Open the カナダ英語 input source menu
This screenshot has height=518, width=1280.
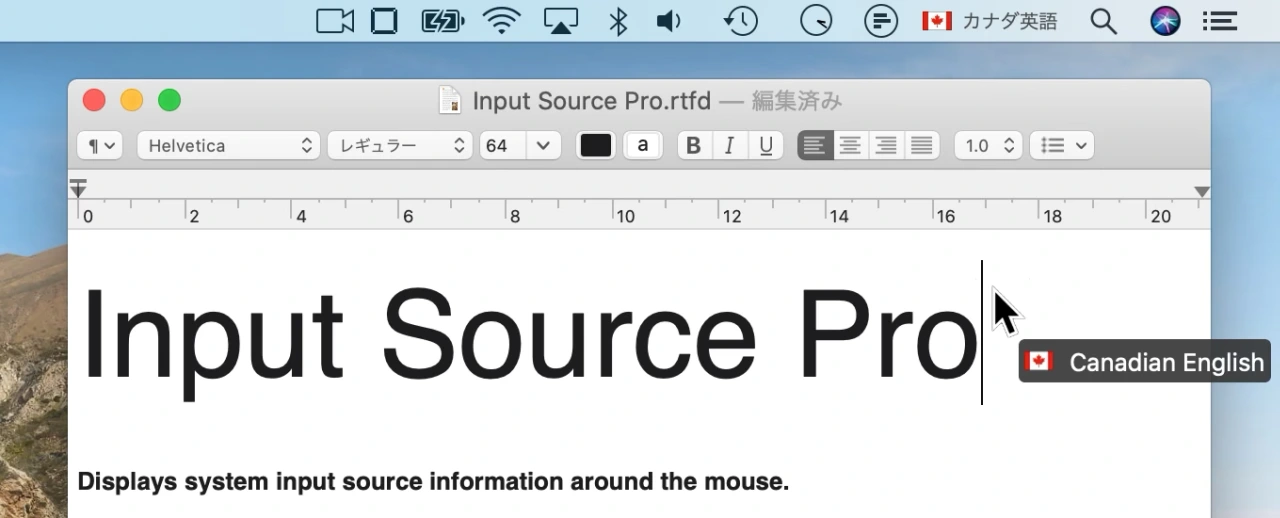tap(989, 21)
